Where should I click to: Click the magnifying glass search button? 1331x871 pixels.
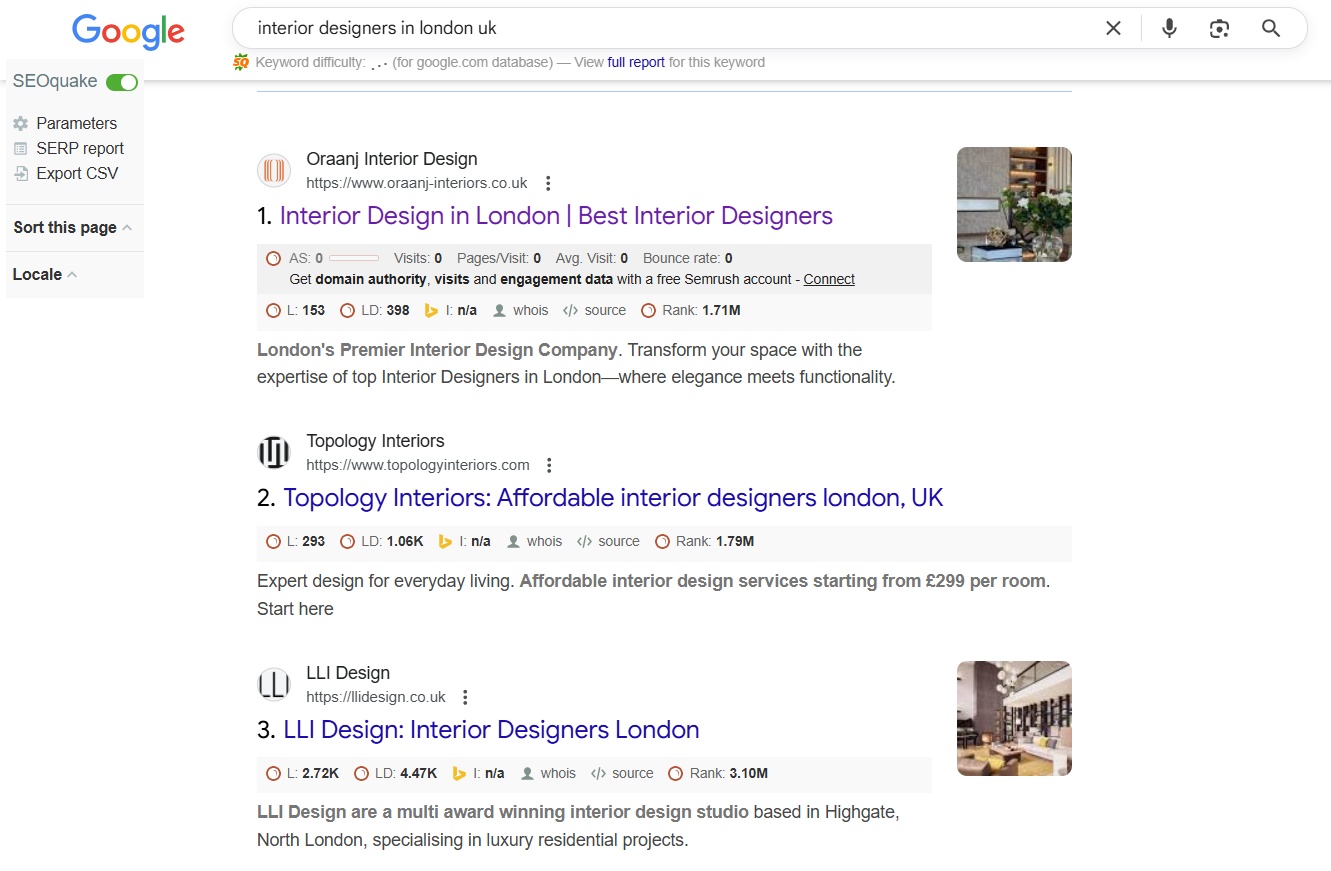(1271, 29)
